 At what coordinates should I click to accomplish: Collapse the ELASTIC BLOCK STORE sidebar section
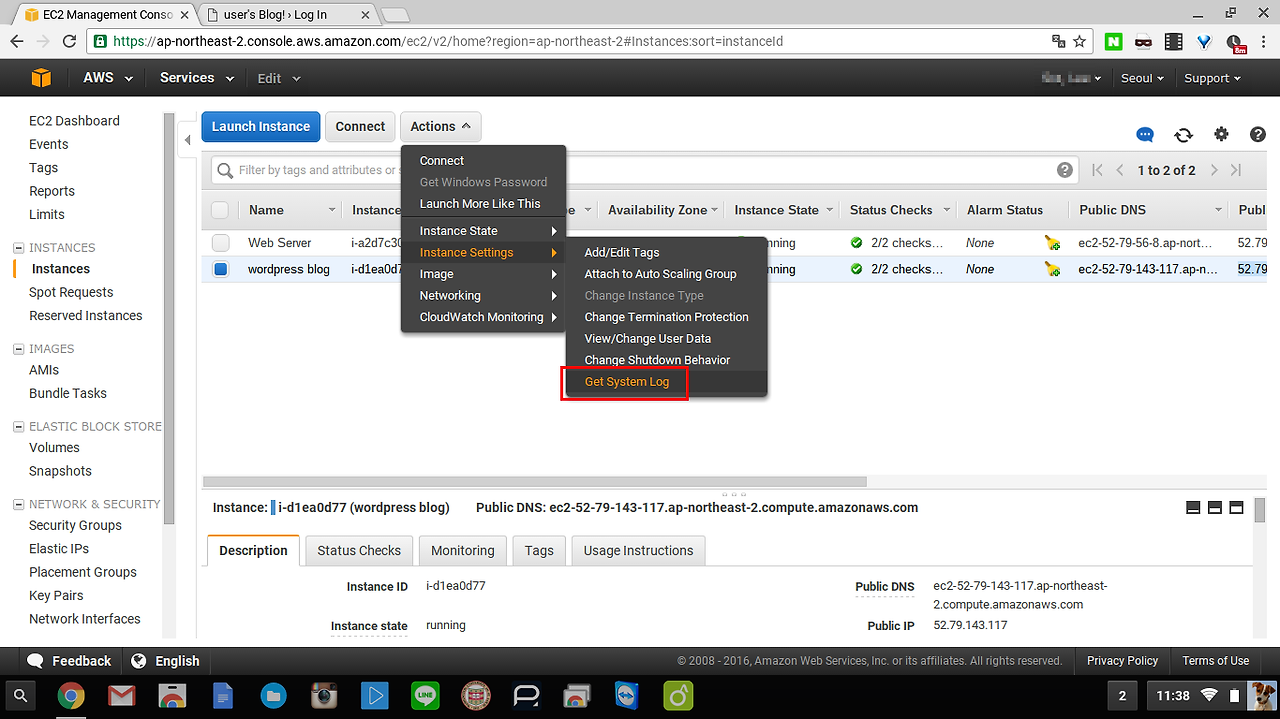(x=18, y=427)
